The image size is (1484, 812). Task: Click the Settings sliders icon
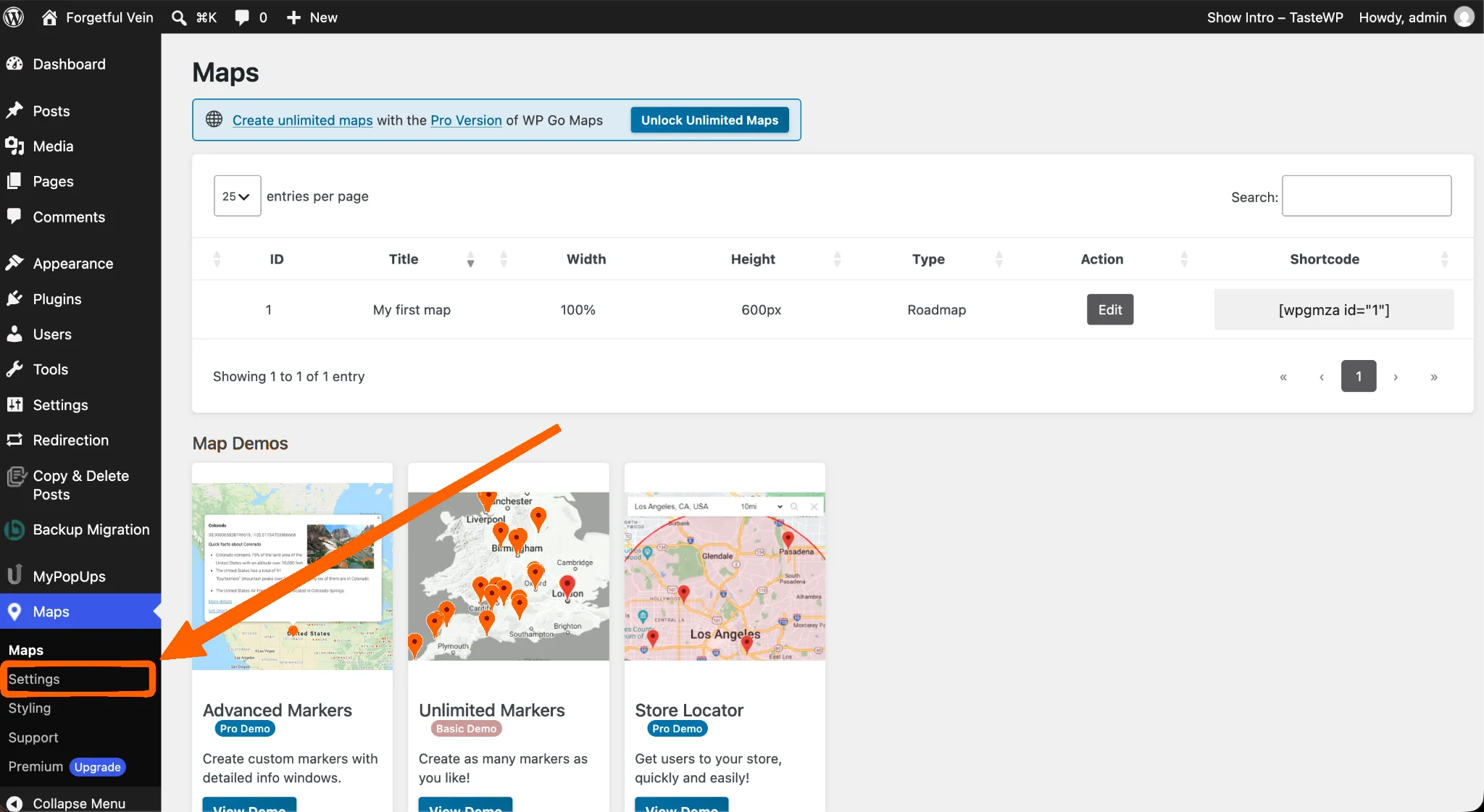click(14, 404)
